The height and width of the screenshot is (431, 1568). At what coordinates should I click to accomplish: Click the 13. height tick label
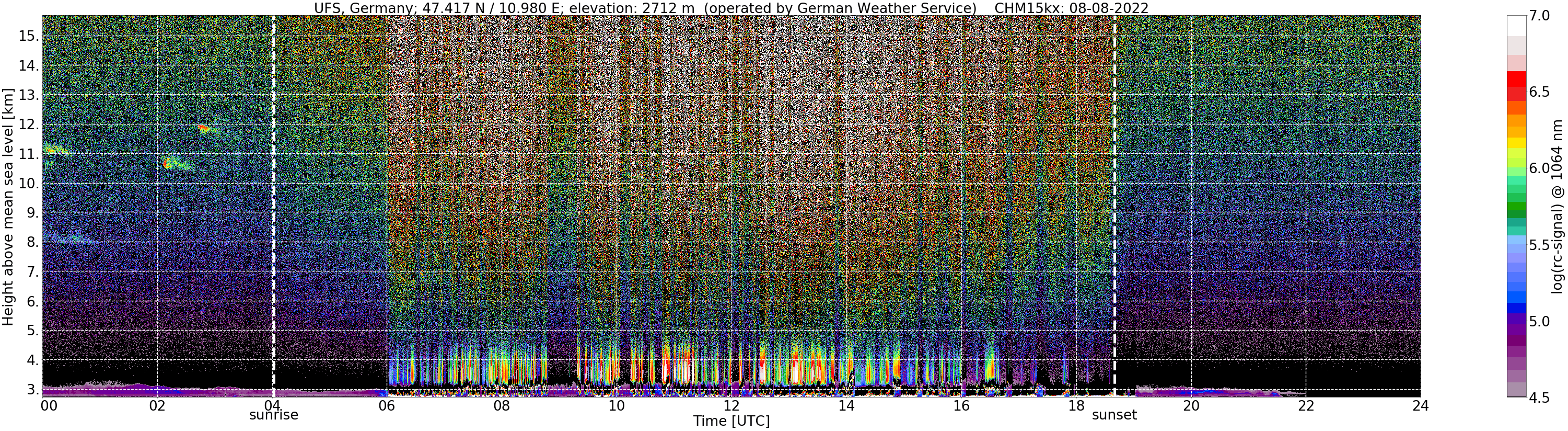tap(28, 95)
